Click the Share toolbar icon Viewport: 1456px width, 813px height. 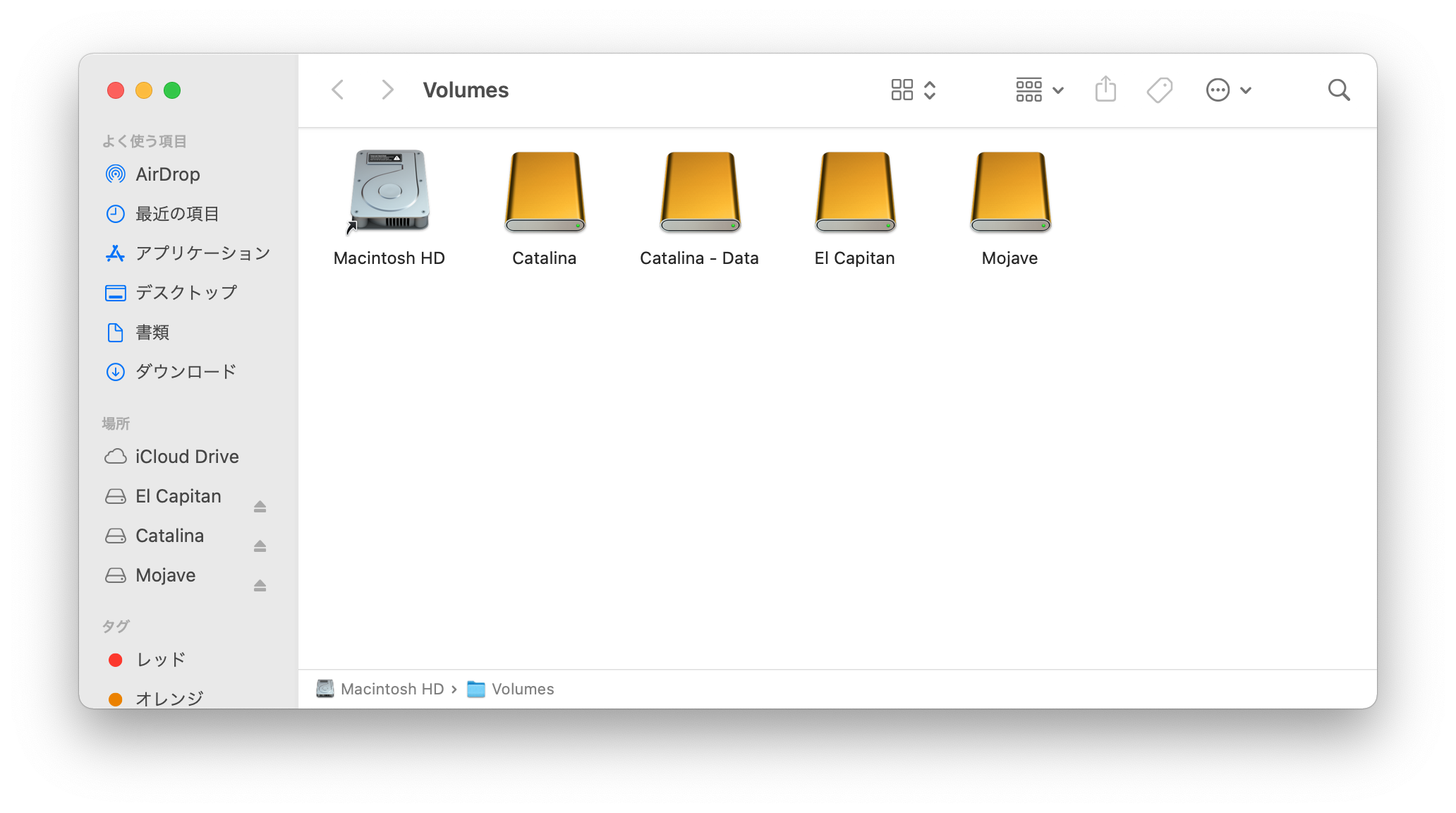1105,90
